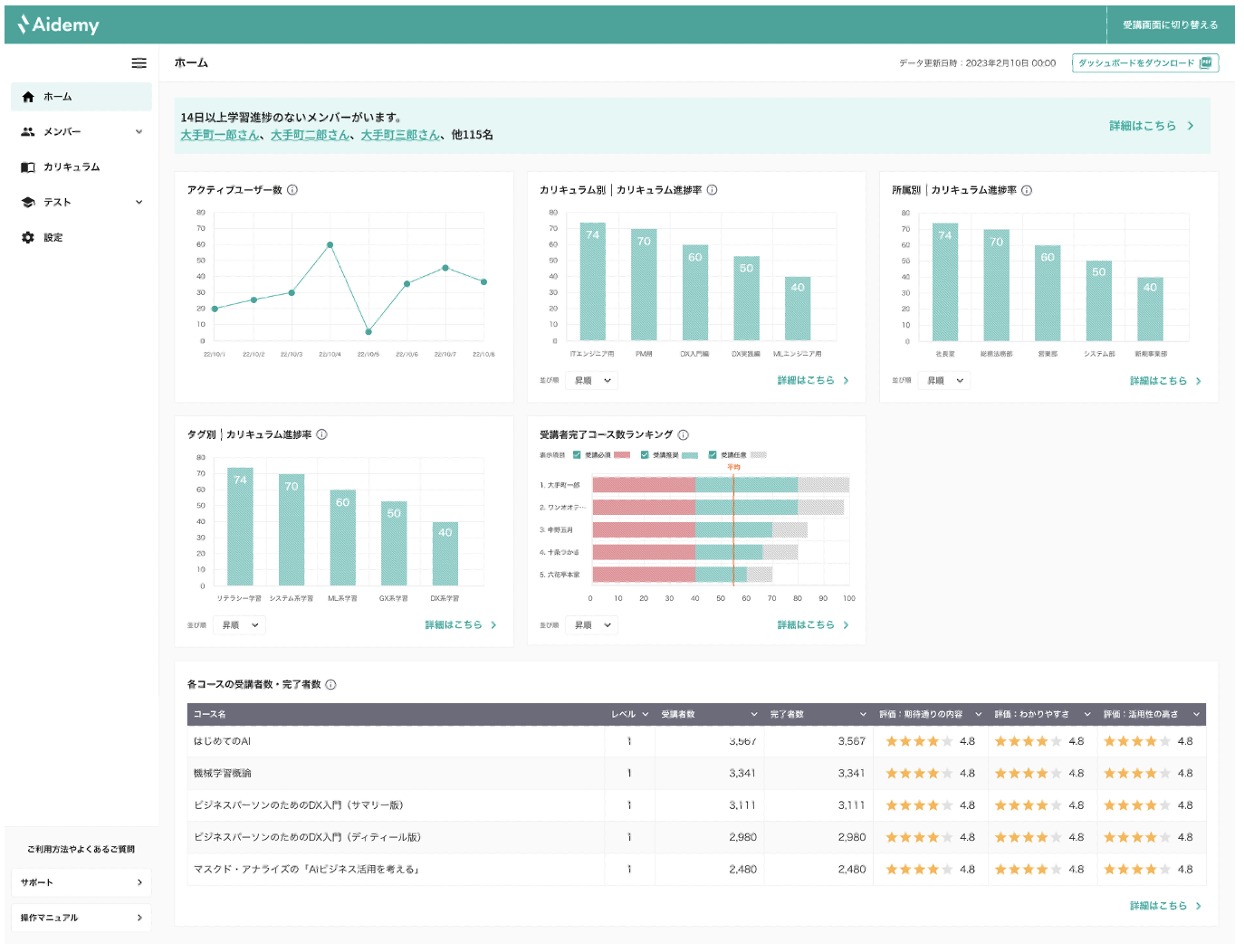Viewport: 1244px width, 952px height.
Task: Click the メンバー people icon
Action: (28, 132)
